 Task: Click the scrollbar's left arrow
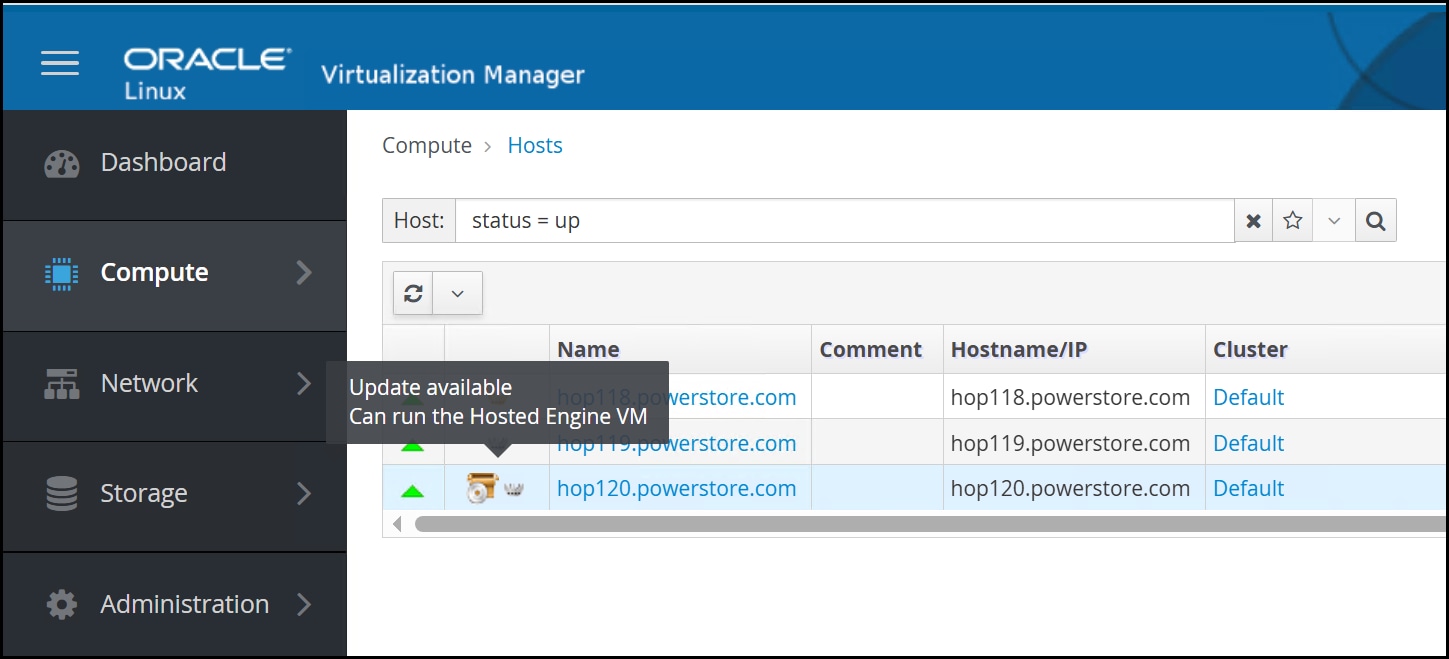(x=397, y=524)
